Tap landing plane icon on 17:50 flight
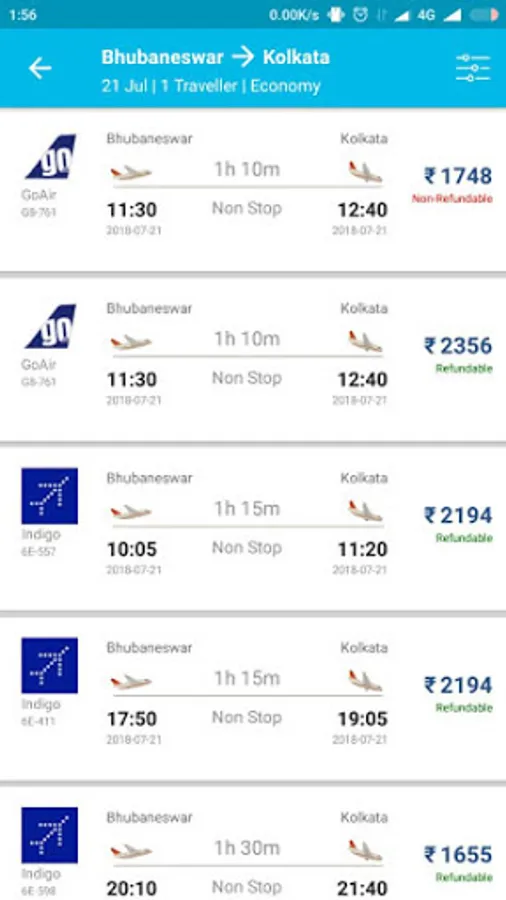The width and height of the screenshot is (506, 900). click(x=365, y=680)
